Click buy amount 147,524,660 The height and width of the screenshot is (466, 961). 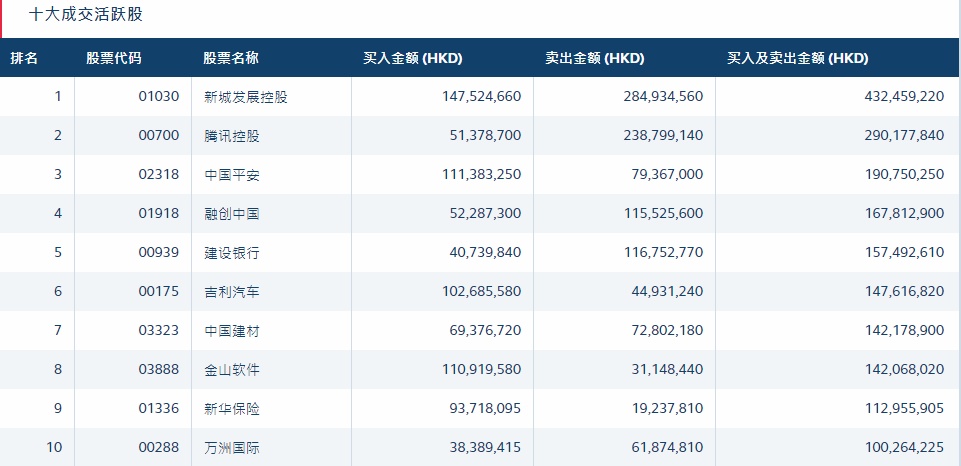tap(482, 96)
